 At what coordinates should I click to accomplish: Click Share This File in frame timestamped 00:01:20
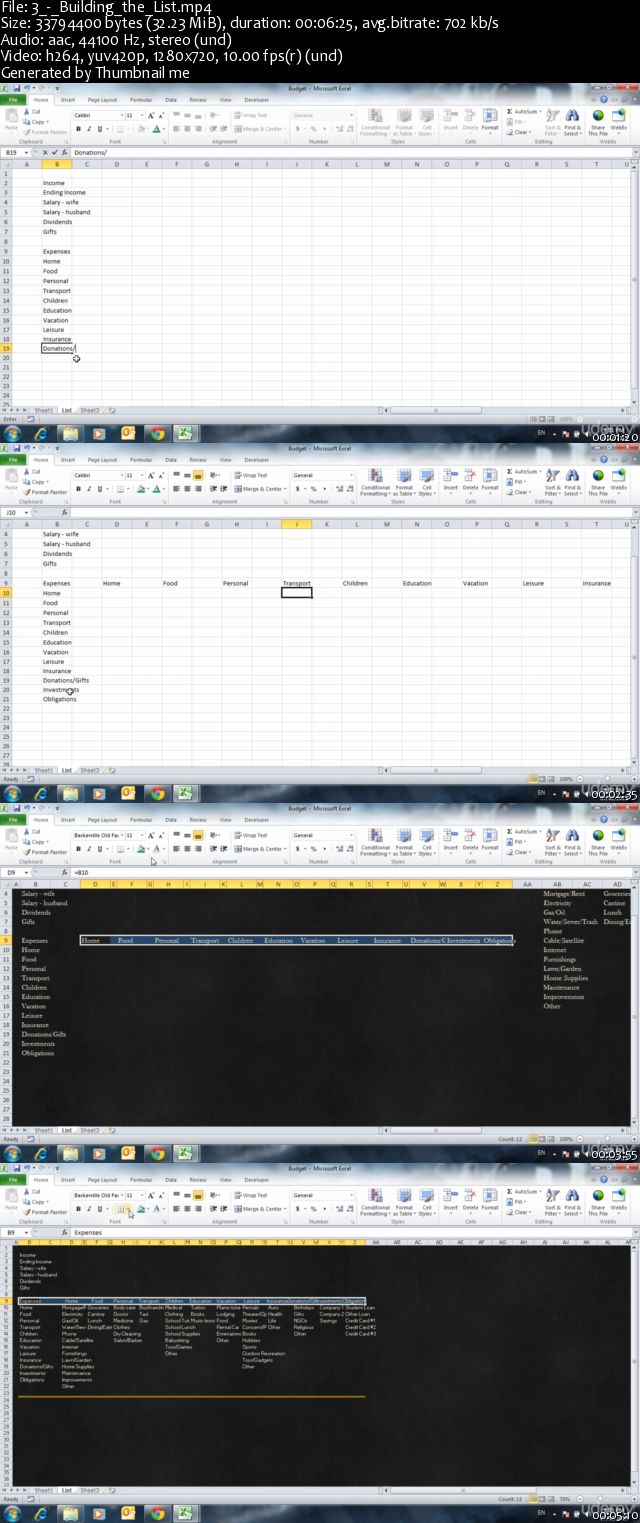[x=597, y=124]
